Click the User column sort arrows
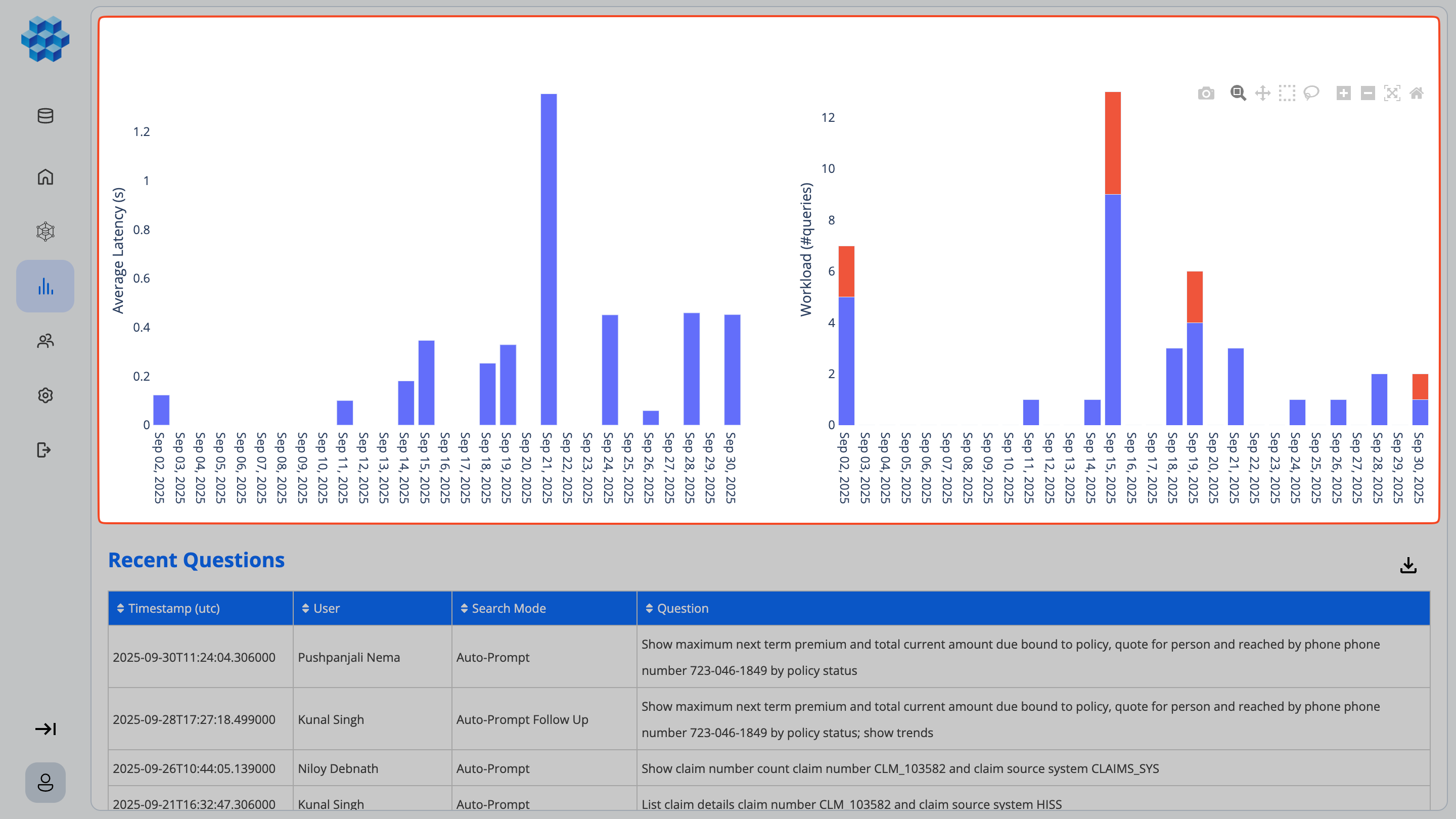The height and width of the screenshot is (819, 1456). click(x=305, y=608)
